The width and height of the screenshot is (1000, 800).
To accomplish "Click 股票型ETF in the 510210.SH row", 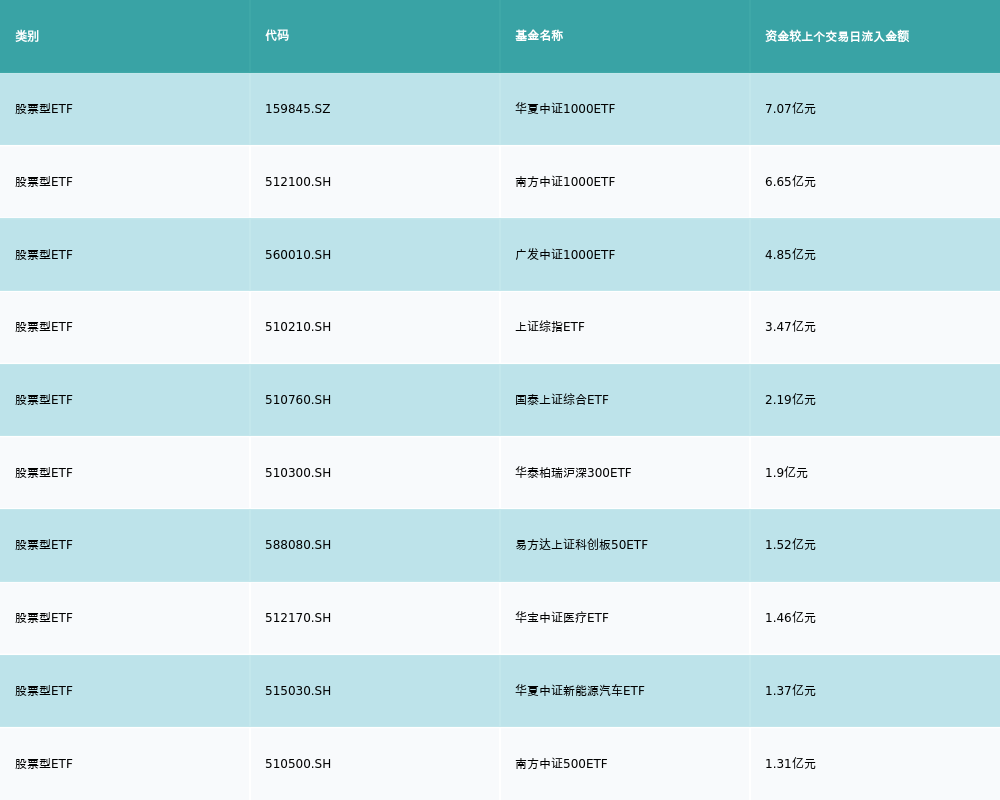I will point(44,327).
